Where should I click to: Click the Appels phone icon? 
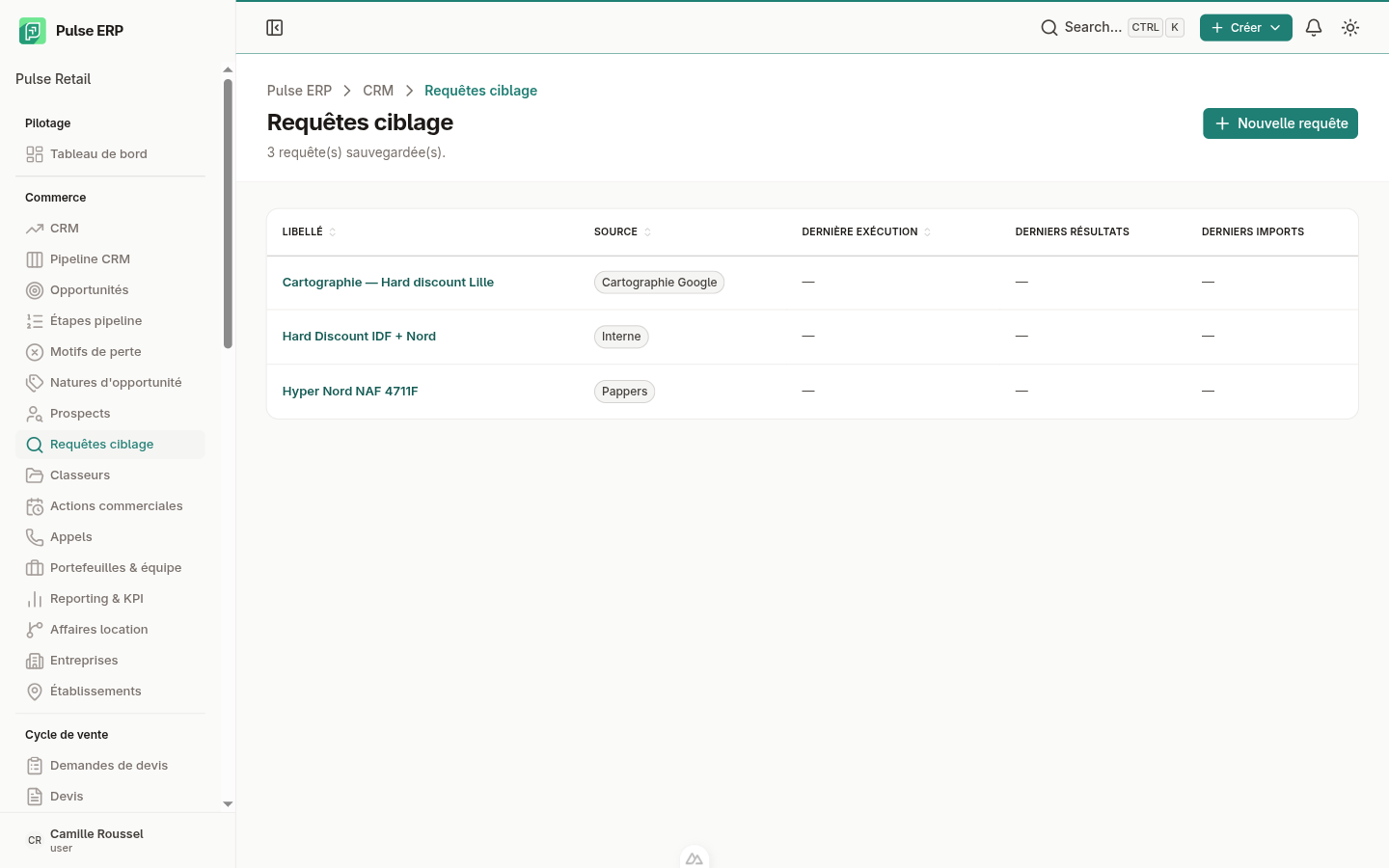click(35, 537)
